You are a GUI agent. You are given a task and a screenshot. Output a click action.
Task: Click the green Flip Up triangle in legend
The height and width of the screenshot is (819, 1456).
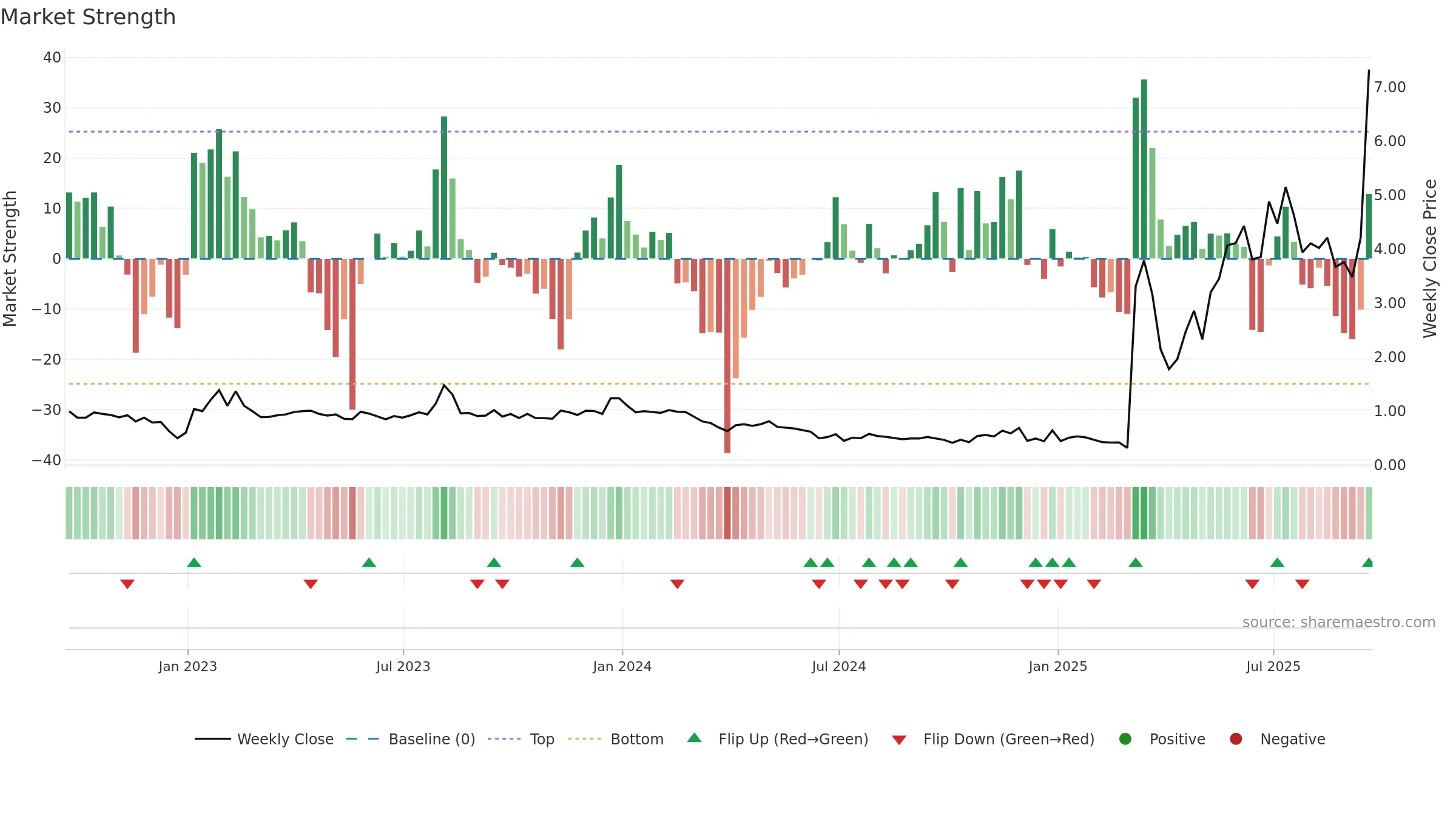tap(695, 738)
